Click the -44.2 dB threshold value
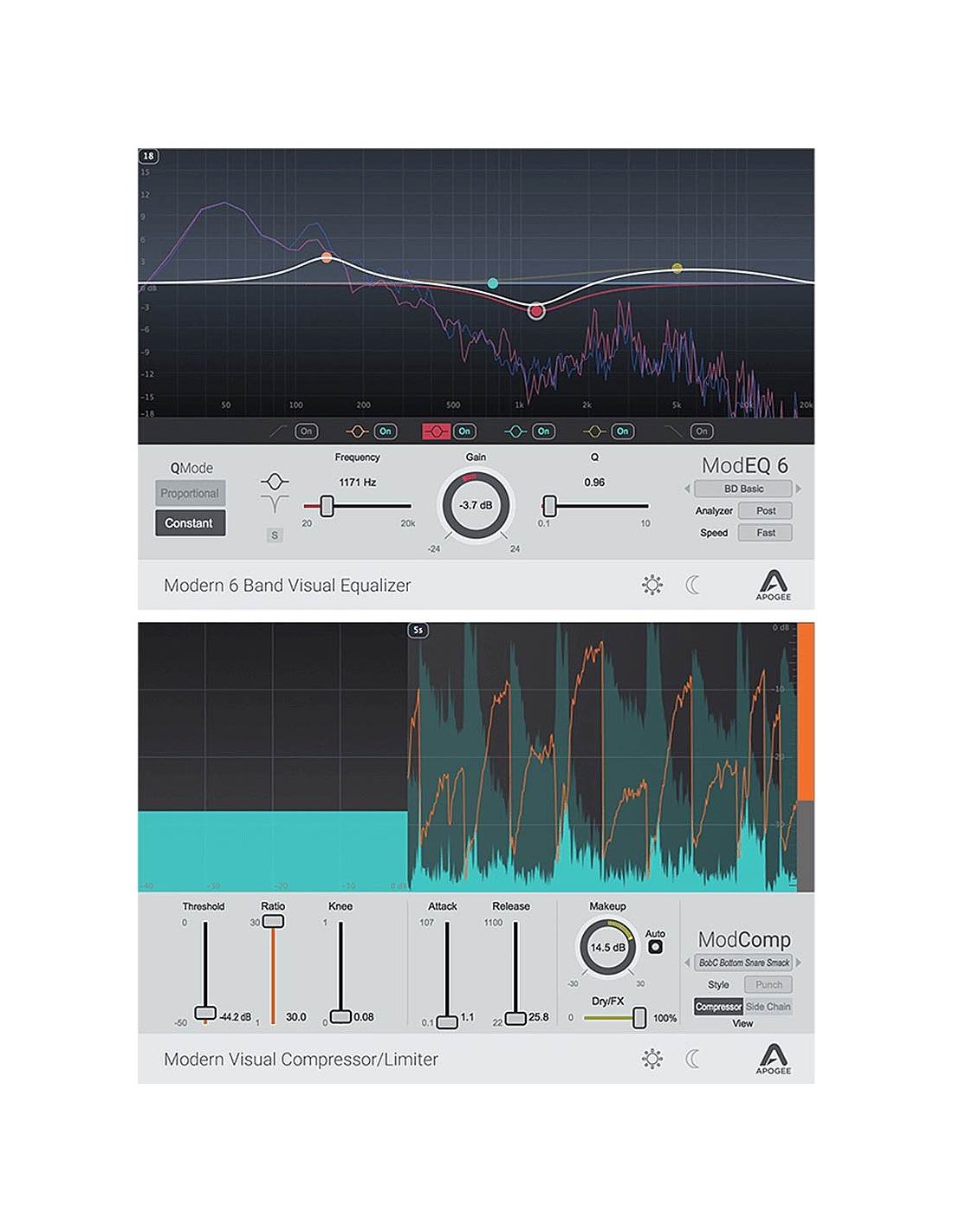 pos(235,1017)
